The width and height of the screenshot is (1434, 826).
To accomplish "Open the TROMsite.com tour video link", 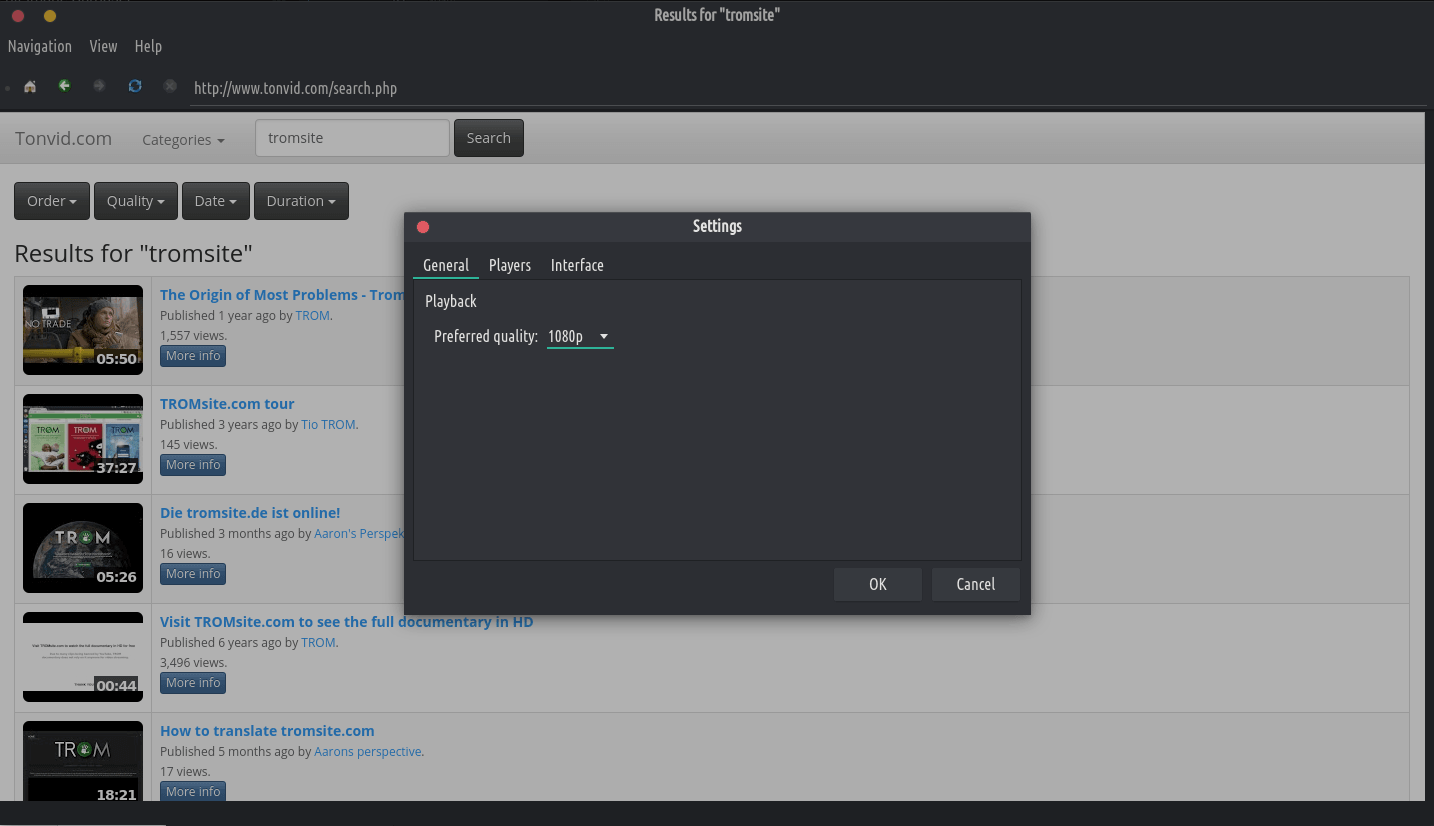I will pyautogui.click(x=227, y=404).
